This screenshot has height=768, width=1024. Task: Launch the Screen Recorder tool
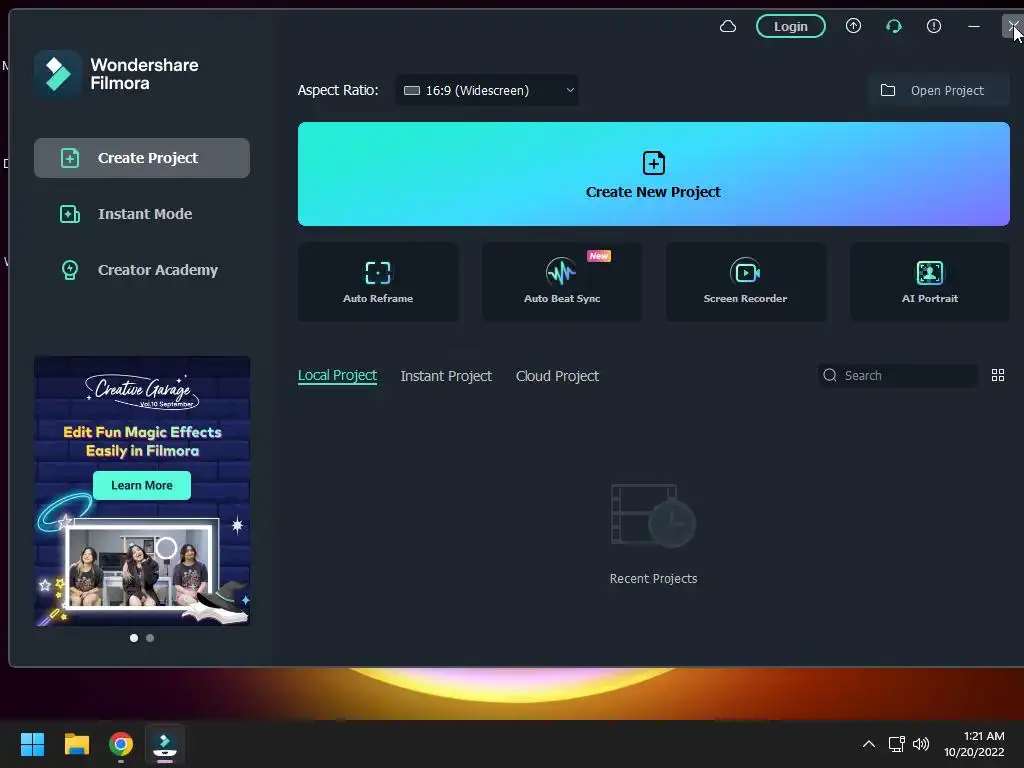(745, 281)
